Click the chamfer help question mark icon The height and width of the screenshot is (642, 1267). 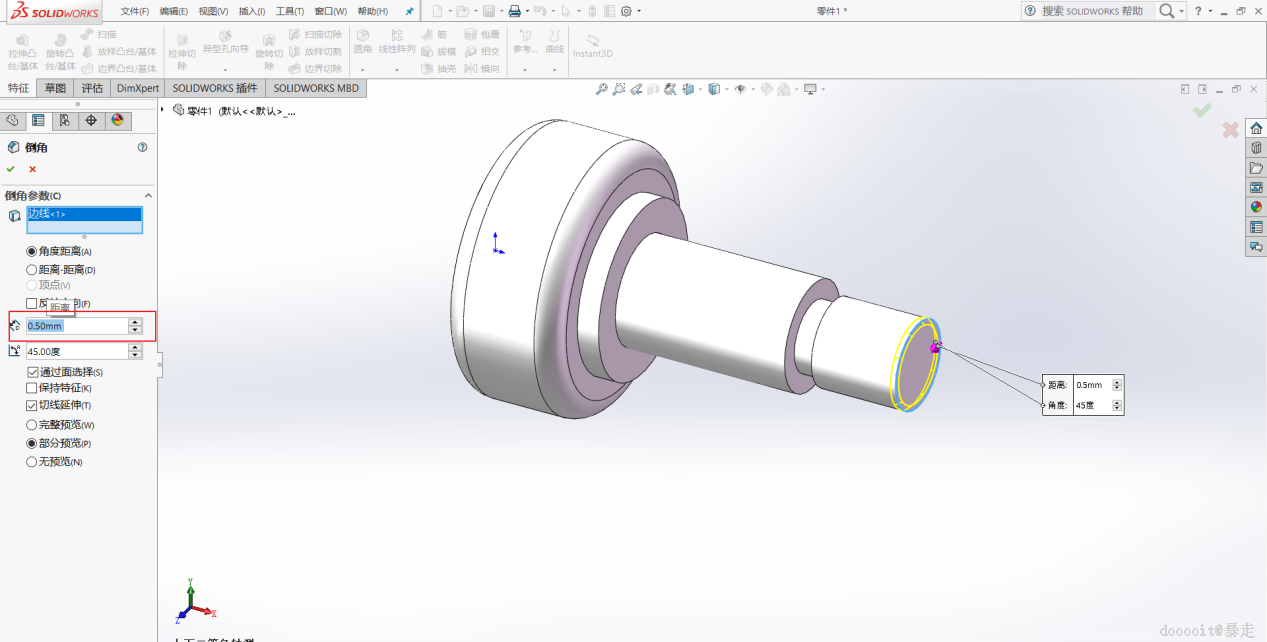pos(142,147)
